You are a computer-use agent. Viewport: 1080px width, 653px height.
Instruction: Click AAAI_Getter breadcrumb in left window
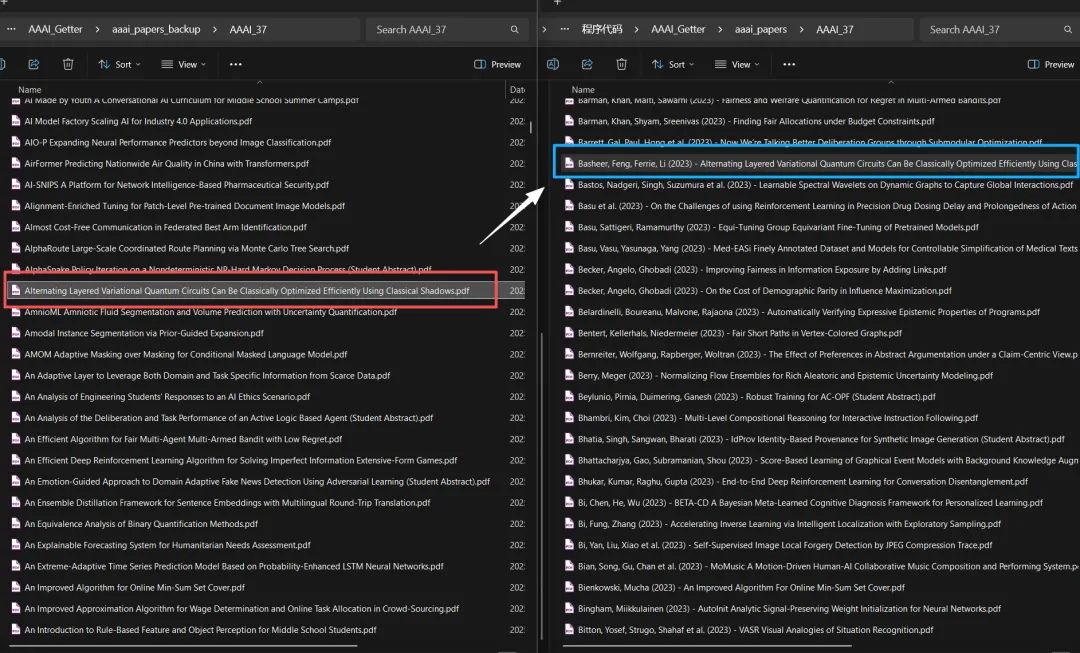click(x=55, y=30)
